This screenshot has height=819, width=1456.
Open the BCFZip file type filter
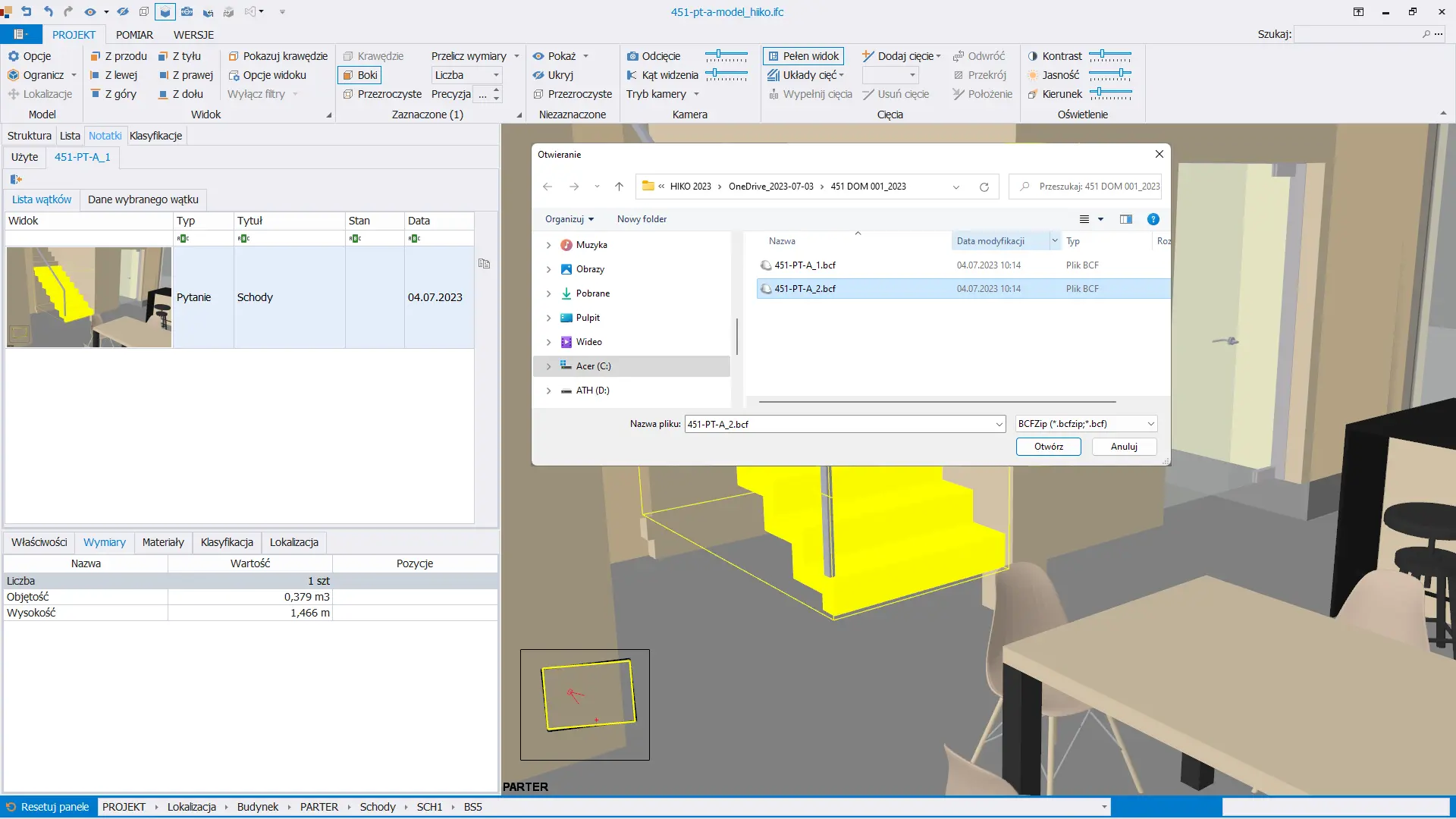[1086, 424]
